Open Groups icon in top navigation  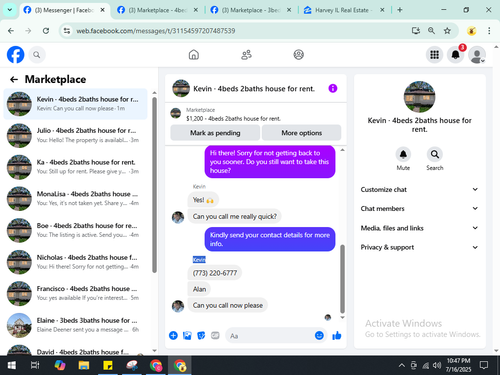299,55
